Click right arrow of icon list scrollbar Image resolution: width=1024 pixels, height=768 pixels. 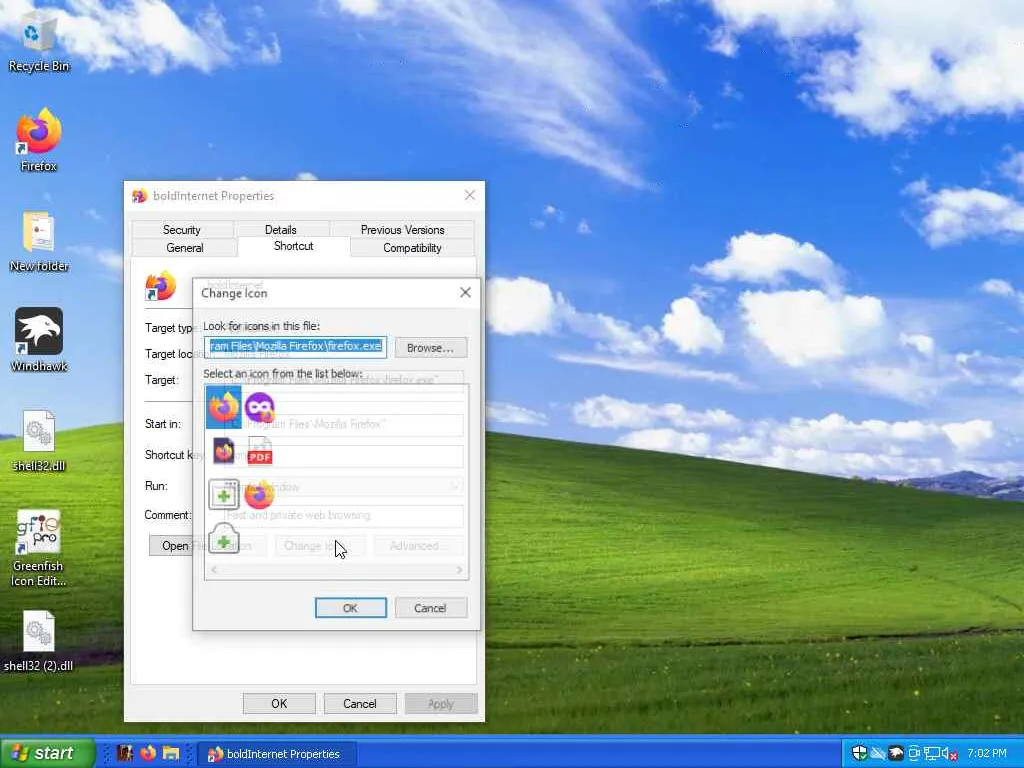click(x=460, y=570)
